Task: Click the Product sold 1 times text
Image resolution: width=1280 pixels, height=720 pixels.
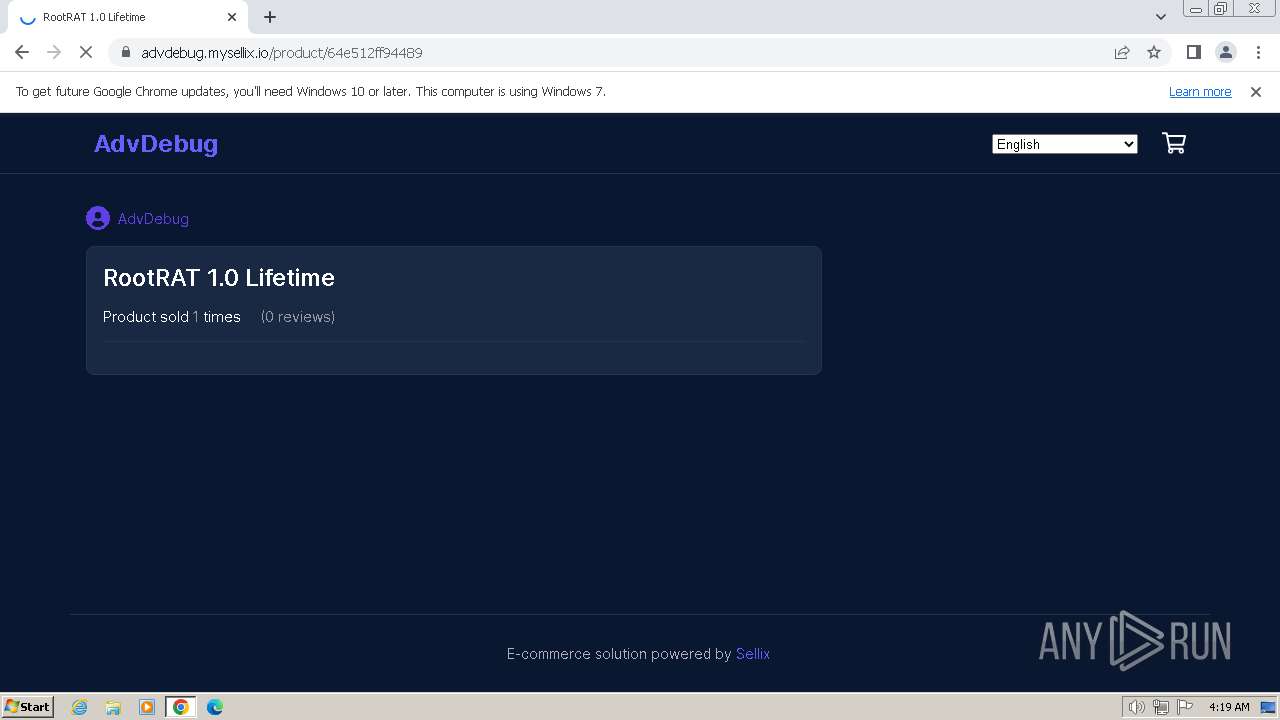Action: (172, 316)
